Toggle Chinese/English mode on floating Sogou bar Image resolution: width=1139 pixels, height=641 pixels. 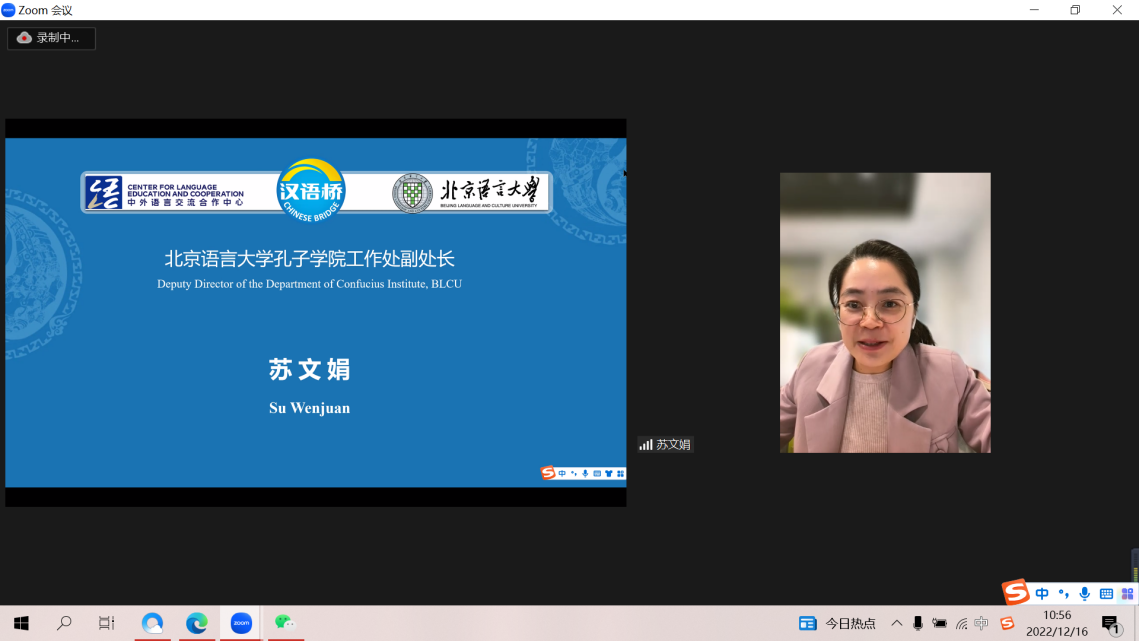tap(1042, 594)
